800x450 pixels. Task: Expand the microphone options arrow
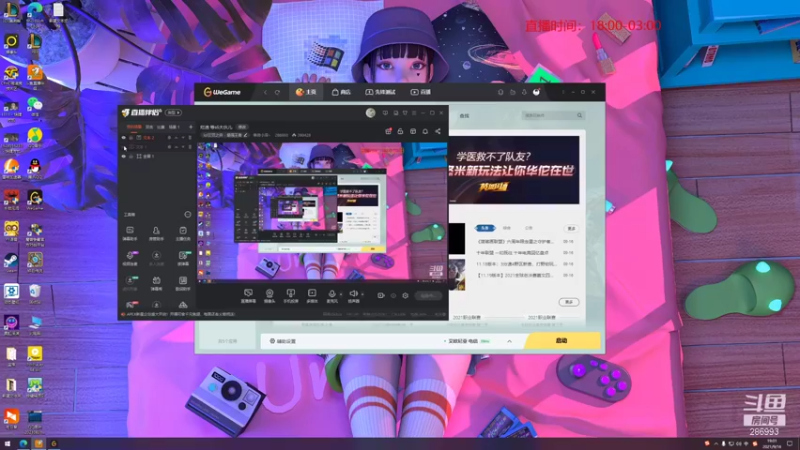[340, 294]
